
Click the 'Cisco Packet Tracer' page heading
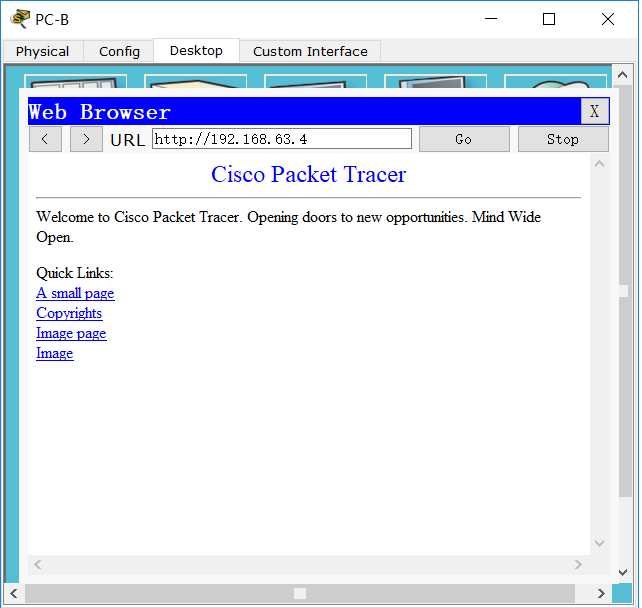coord(308,174)
